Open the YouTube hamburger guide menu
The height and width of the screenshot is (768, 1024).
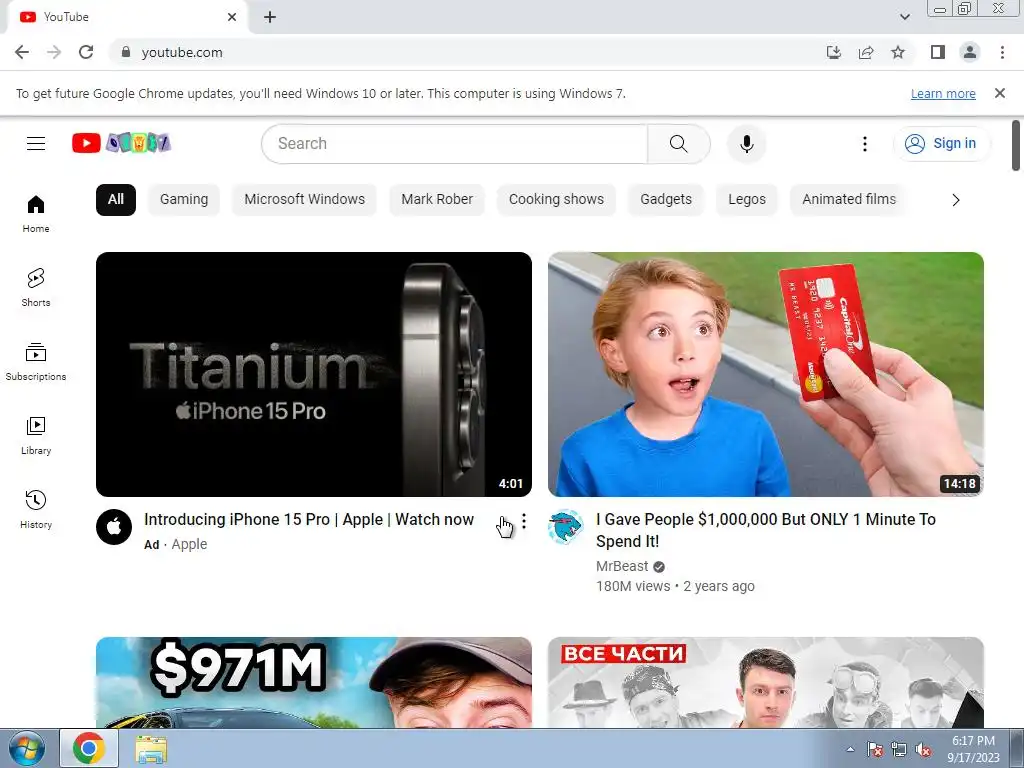click(36, 143)
